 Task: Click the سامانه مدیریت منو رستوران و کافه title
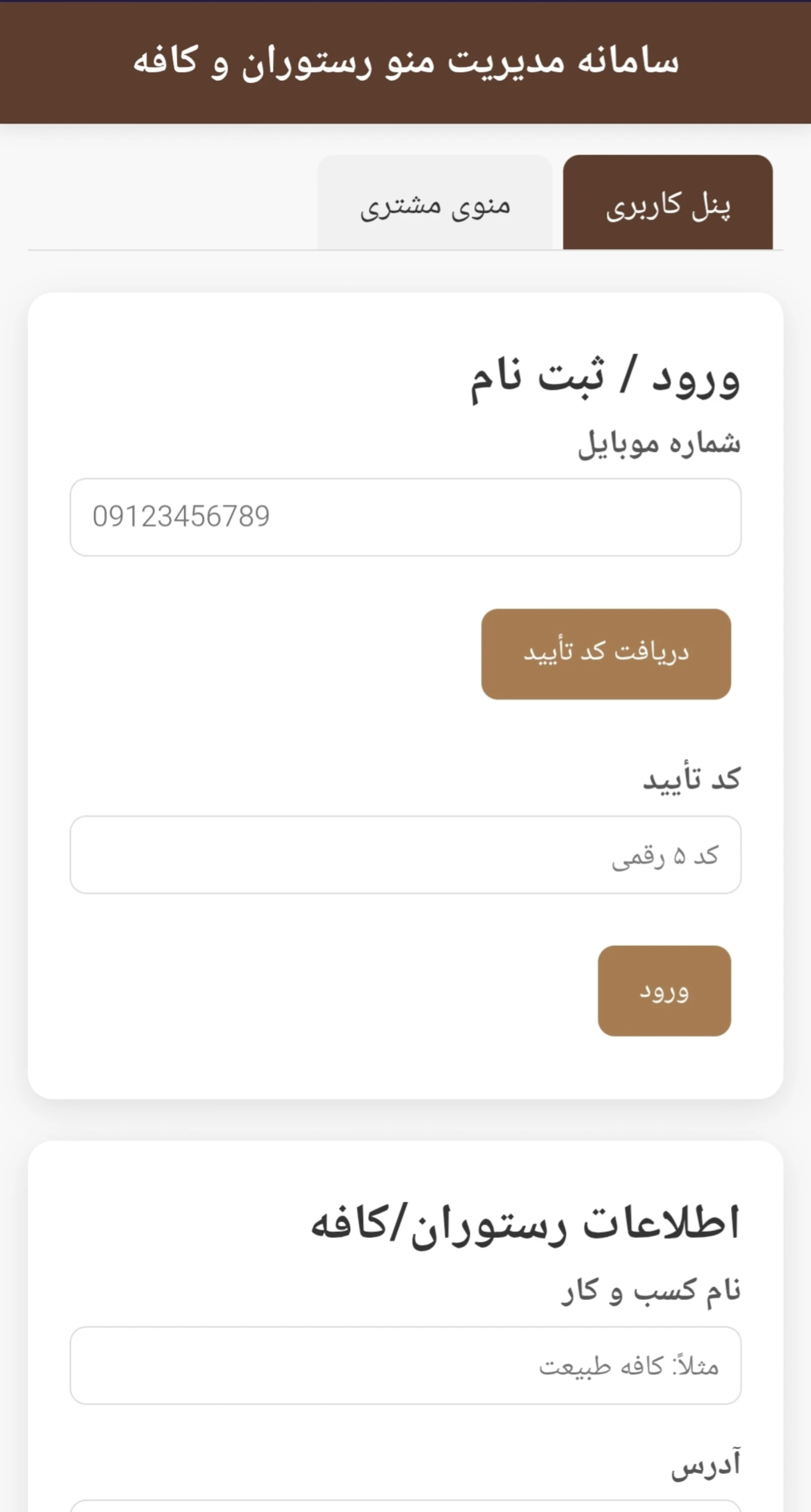(x=405, y=61)
